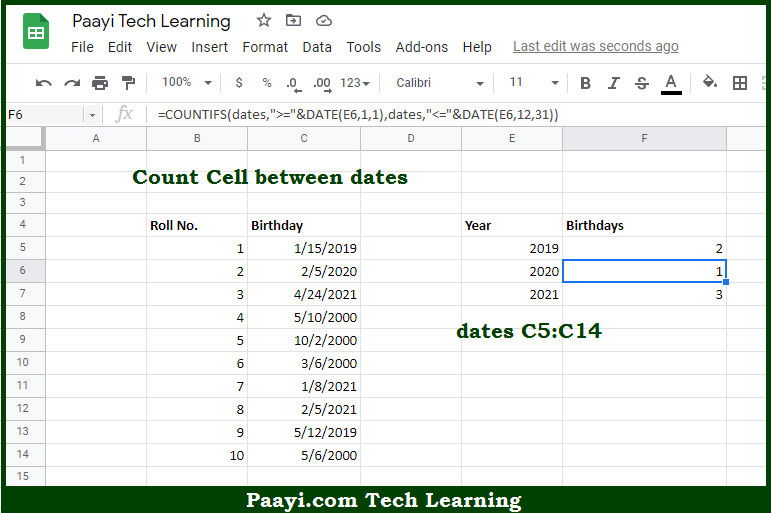771x513 pixels.
Task: Open the View menu
Action: (161, 47)
